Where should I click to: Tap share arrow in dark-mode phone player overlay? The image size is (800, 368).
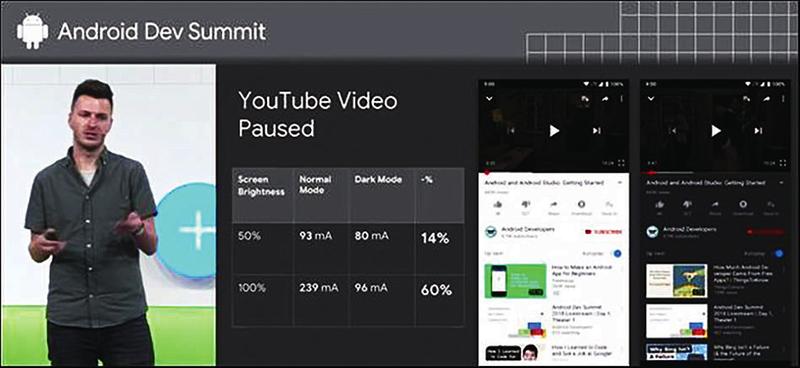click(x=767, y=99)
